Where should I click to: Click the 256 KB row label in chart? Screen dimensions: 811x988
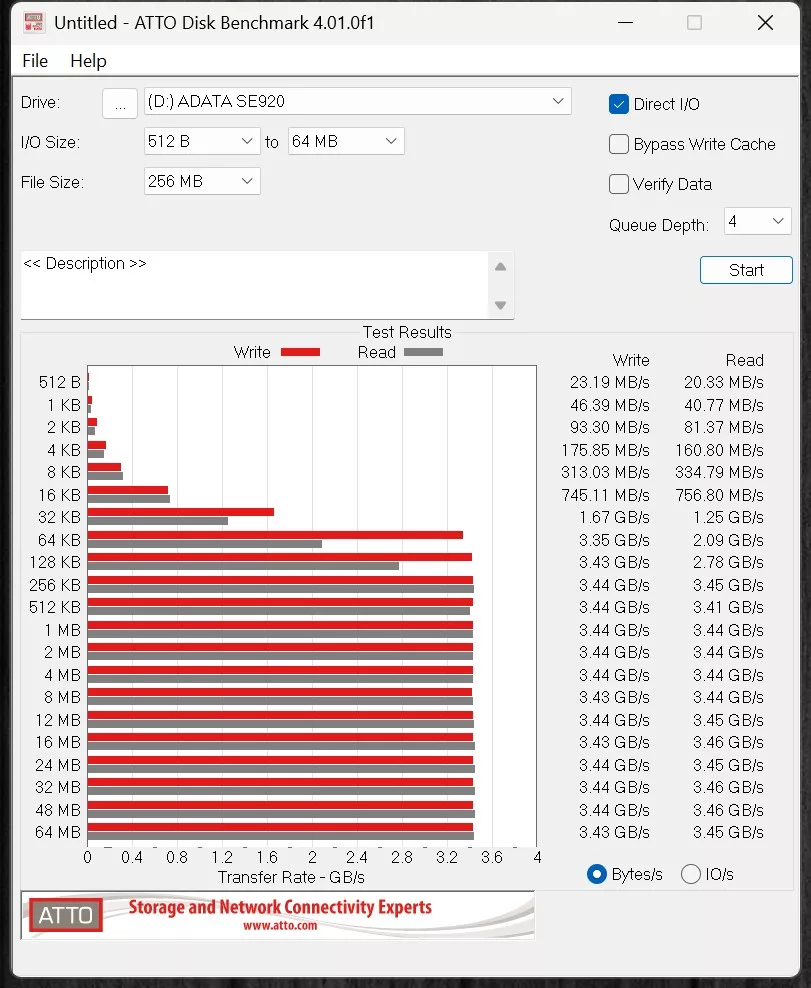(x=55, y=585)
